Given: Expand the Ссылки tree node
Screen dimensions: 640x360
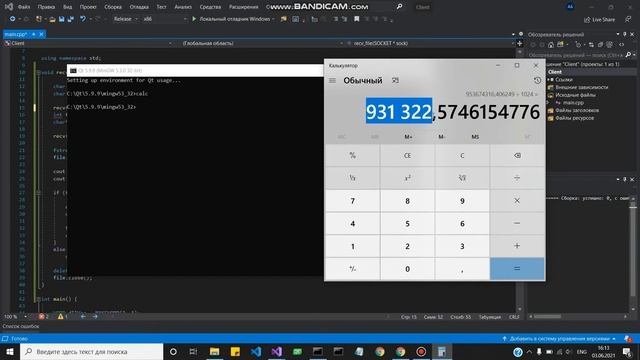Looking at the screenshot, I should point(548,80).
